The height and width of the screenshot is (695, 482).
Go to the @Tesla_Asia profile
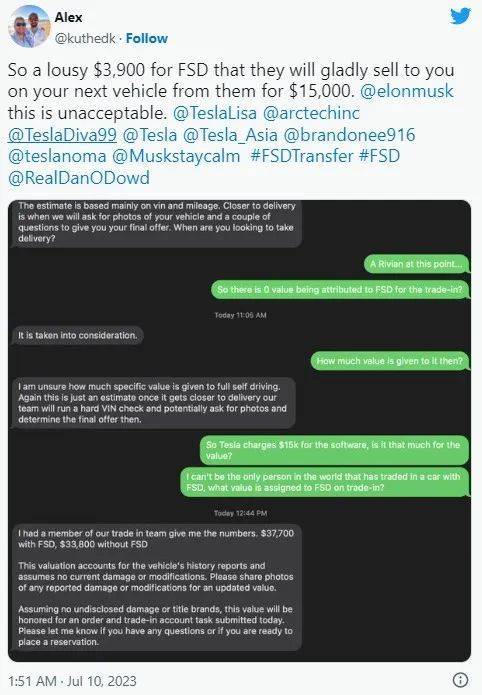[230, 135]
